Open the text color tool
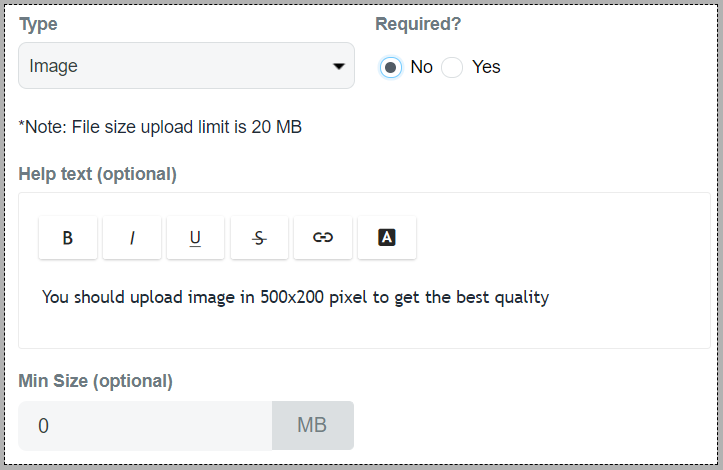Screen dimensions: 723x470 point(387,238)
